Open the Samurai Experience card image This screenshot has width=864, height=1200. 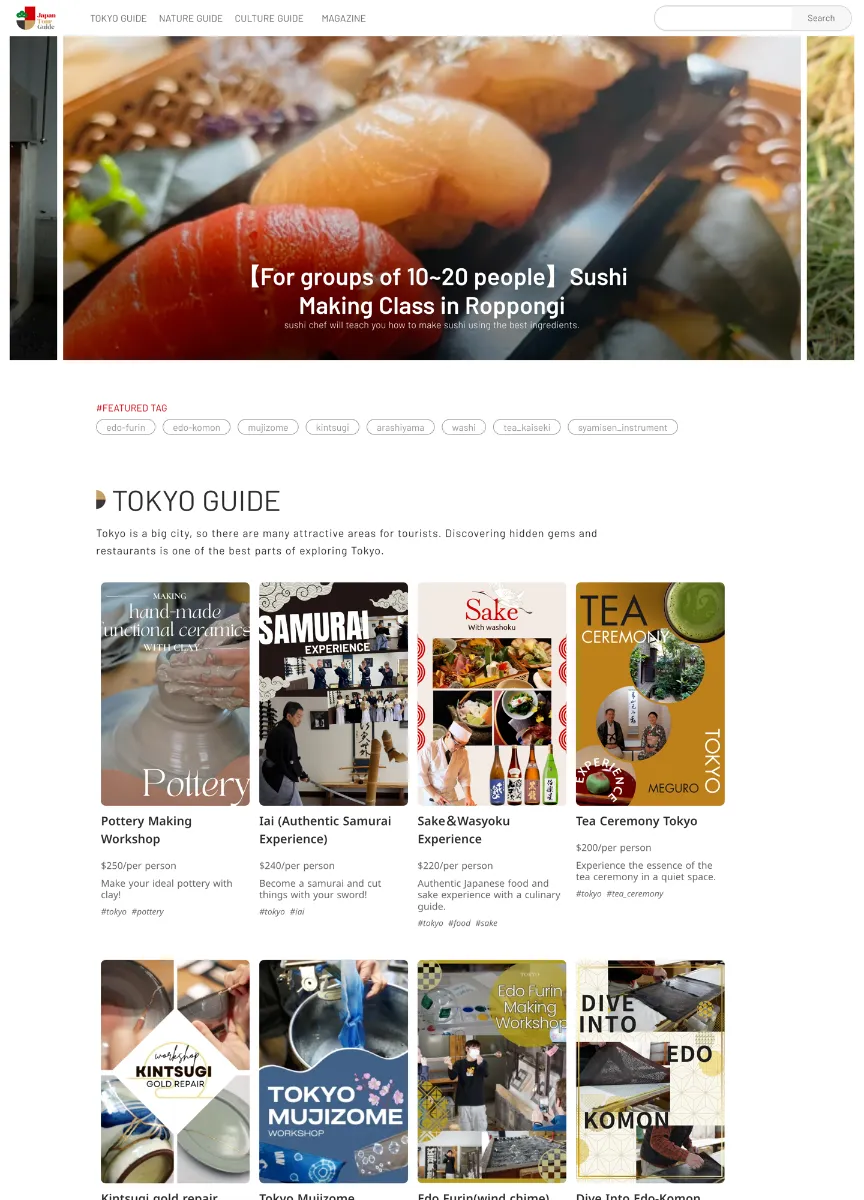coord(333,694)
